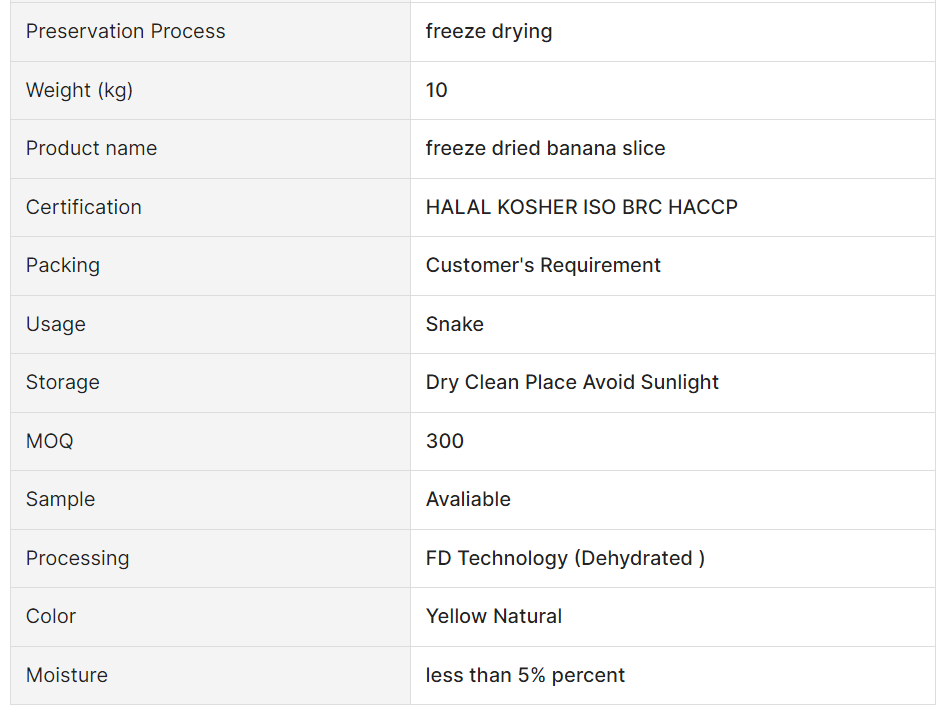This screenshot has height=710, width=945.
Task: Click the 'Yellow Natural' color value
Action: point(494,617)
